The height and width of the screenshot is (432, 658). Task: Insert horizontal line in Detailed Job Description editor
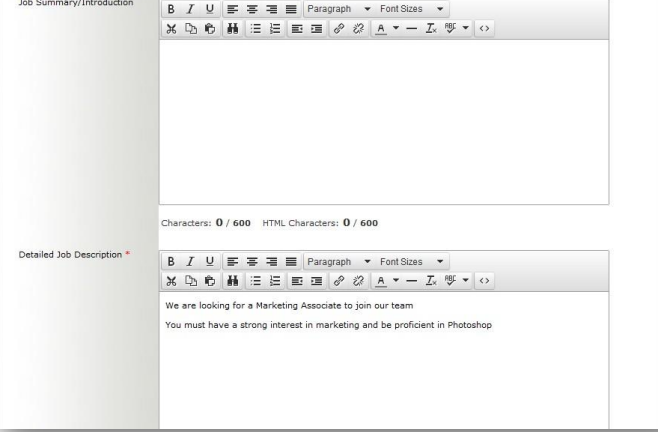(x=412, y=281)
